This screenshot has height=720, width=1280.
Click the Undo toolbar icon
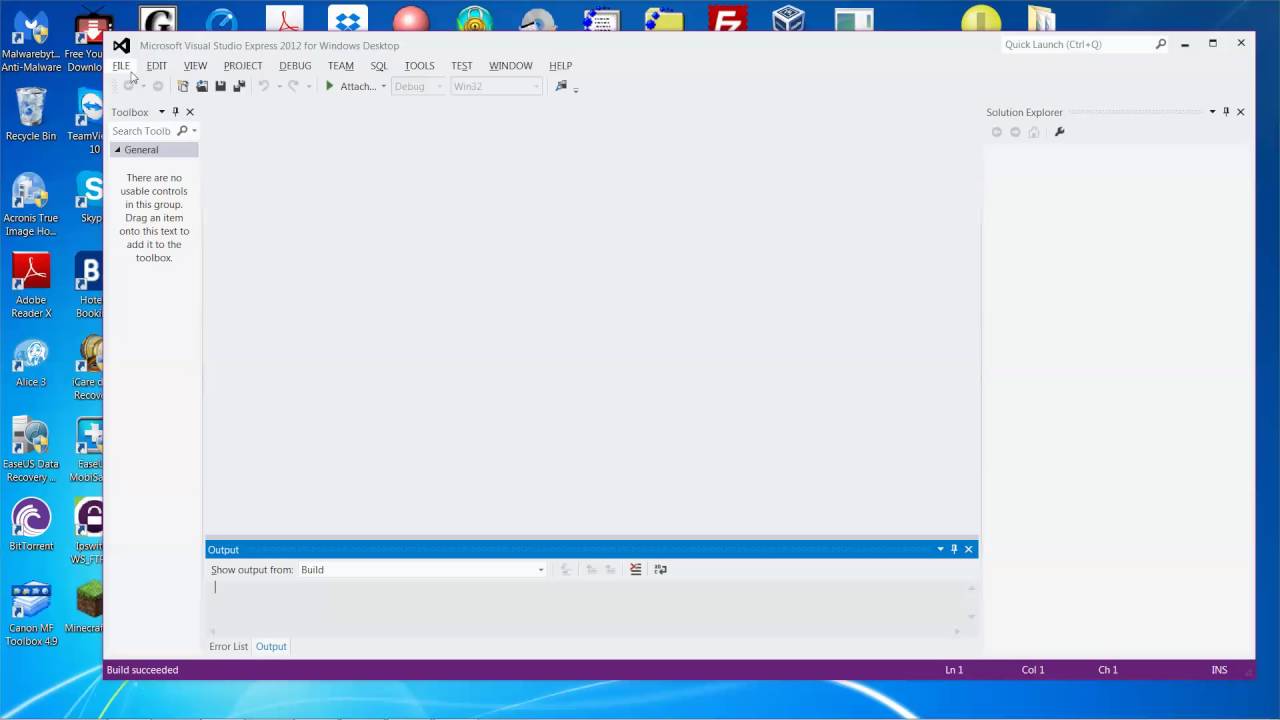(x=264, y=86)
